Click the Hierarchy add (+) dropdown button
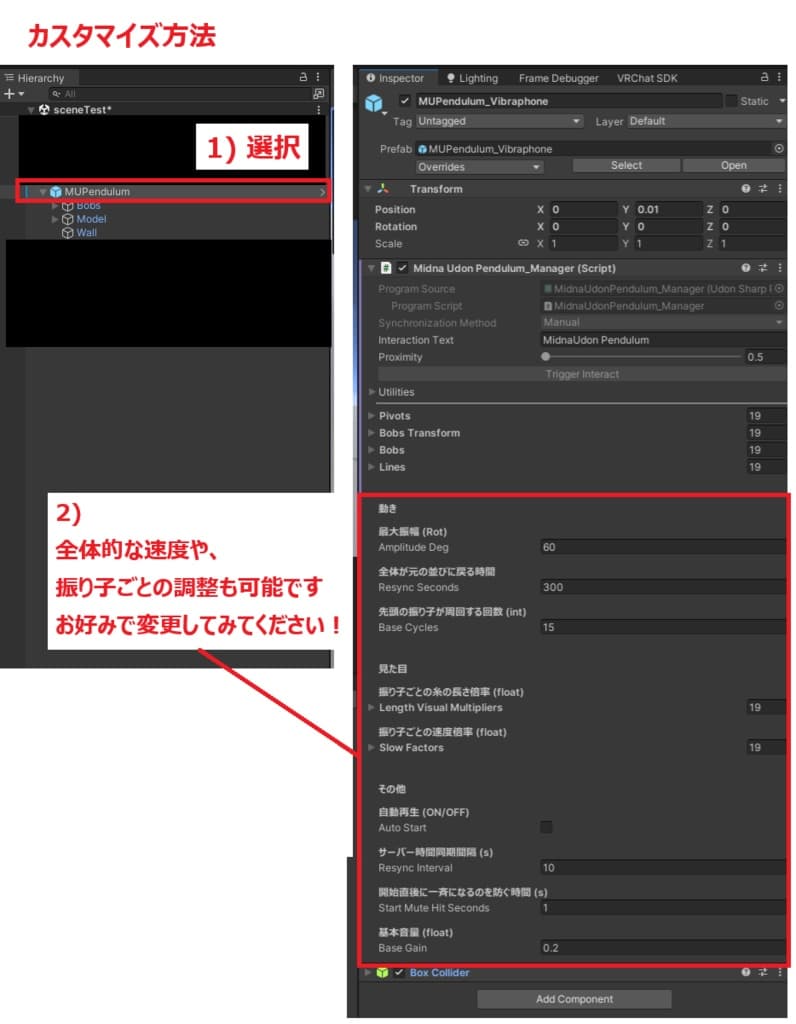Viewport: 796px width, 1024px height. (14, 94)
